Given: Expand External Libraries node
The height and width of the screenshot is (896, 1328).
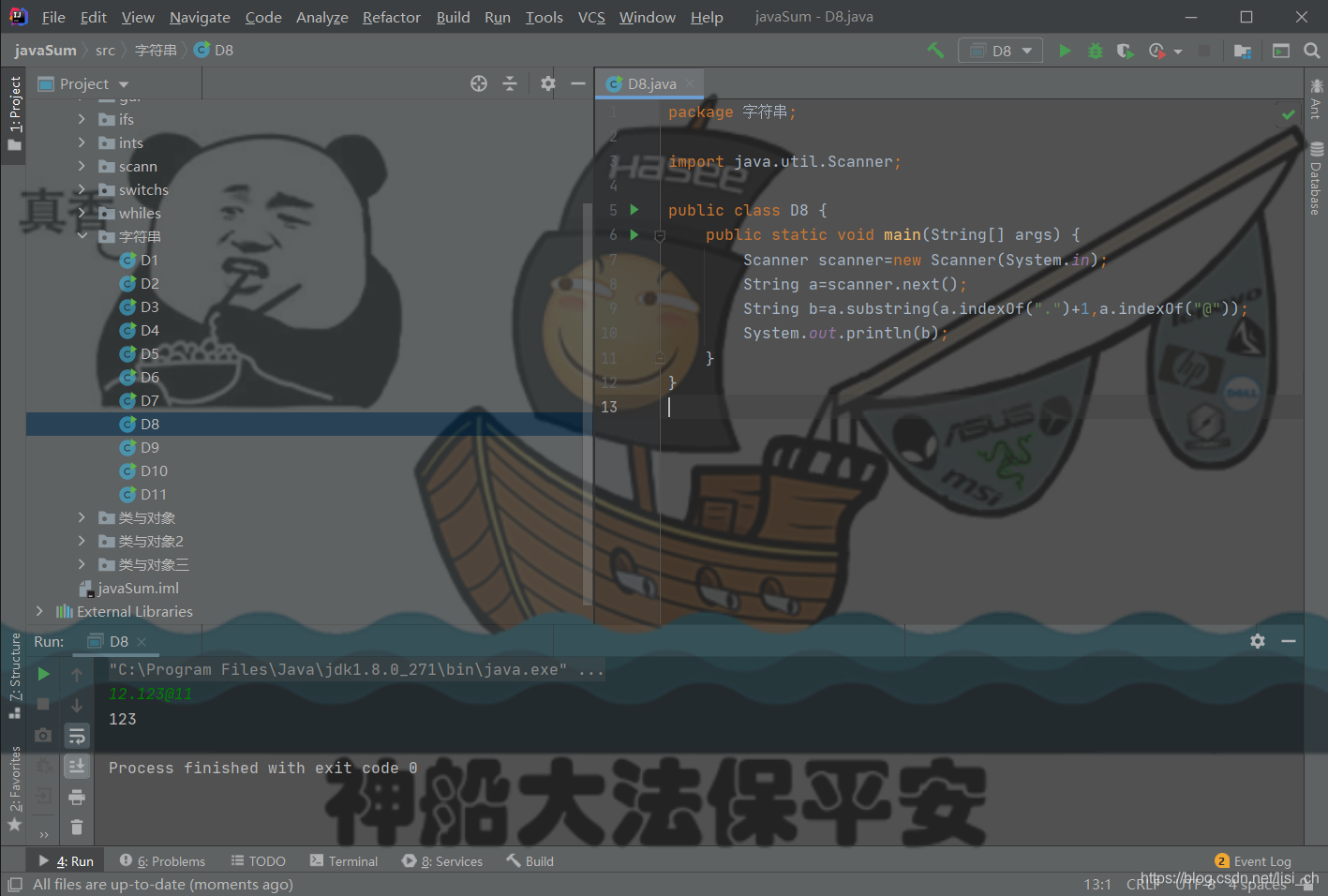Looking at the screenshot, I should (x=39, y=611).
